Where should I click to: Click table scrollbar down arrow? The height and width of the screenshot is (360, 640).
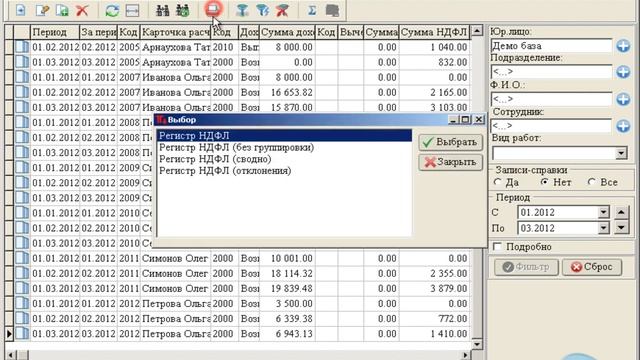click(477, 344)
